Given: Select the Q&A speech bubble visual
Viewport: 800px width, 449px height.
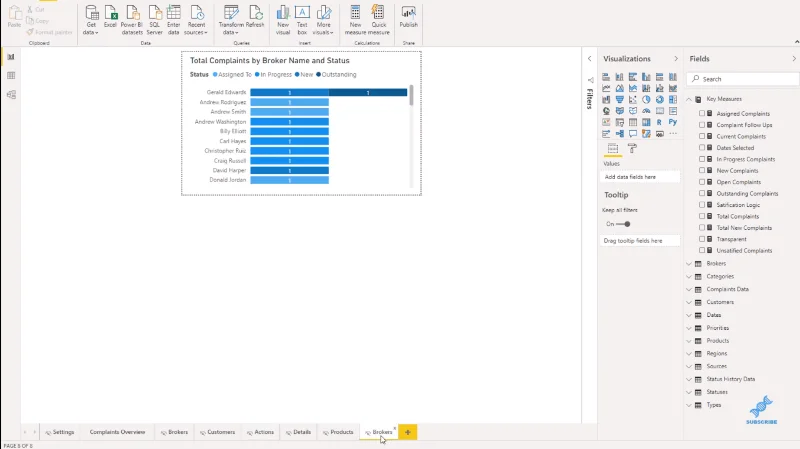Looking at the screenshot, I should [633, 134].
